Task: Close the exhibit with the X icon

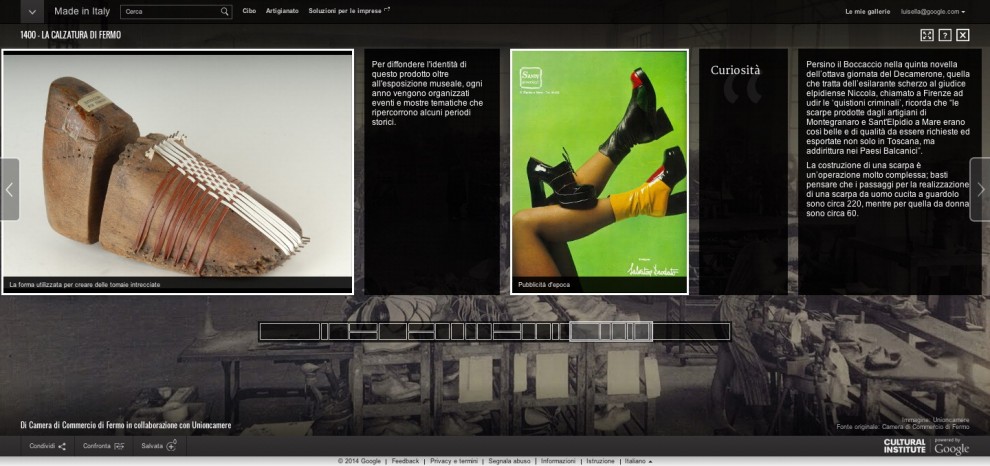Action: (962, 35)
